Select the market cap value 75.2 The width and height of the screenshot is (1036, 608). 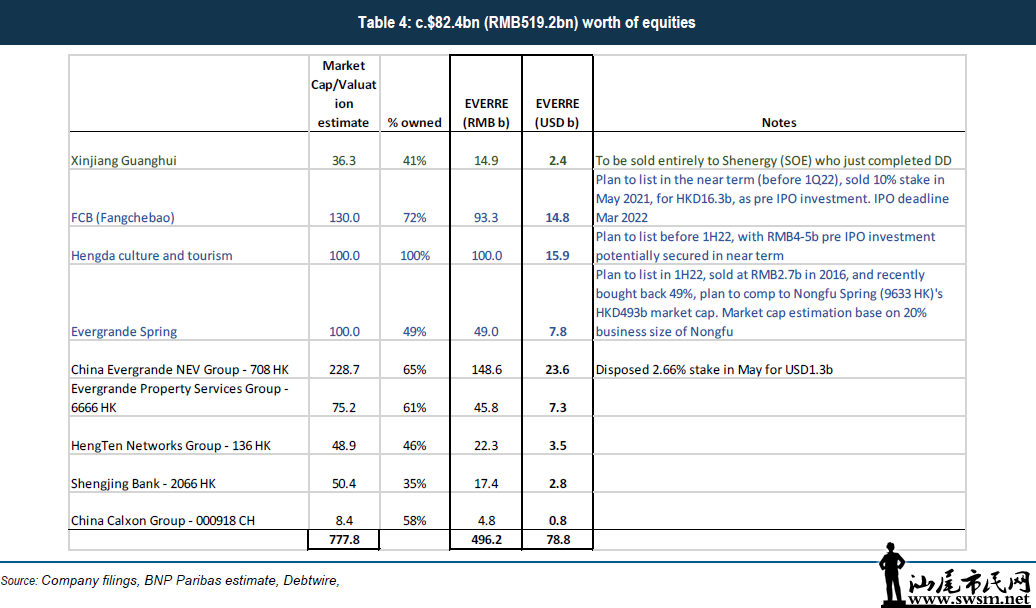point(344,408)
